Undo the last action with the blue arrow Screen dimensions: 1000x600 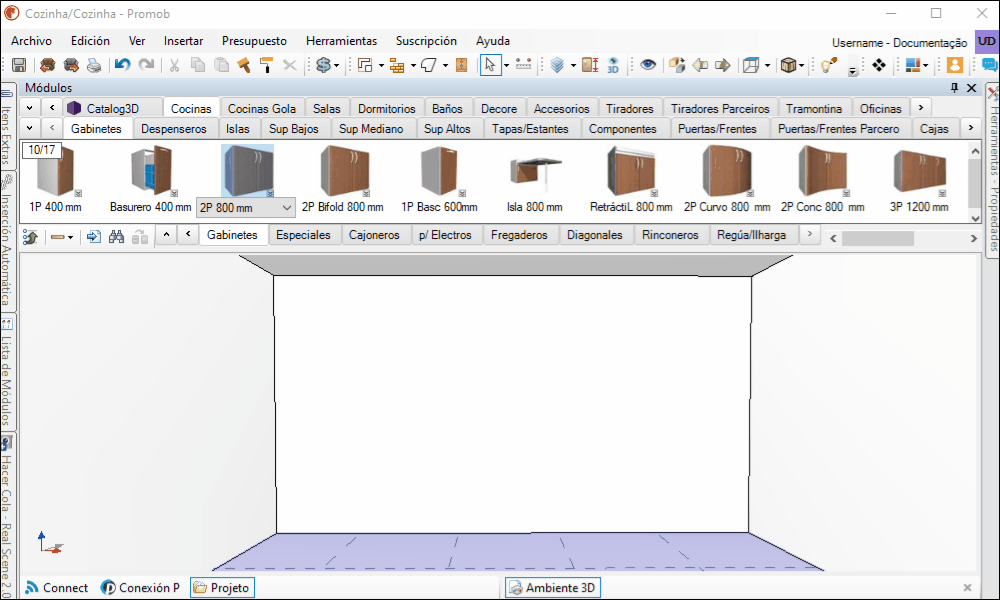click(x=122, y=65)
